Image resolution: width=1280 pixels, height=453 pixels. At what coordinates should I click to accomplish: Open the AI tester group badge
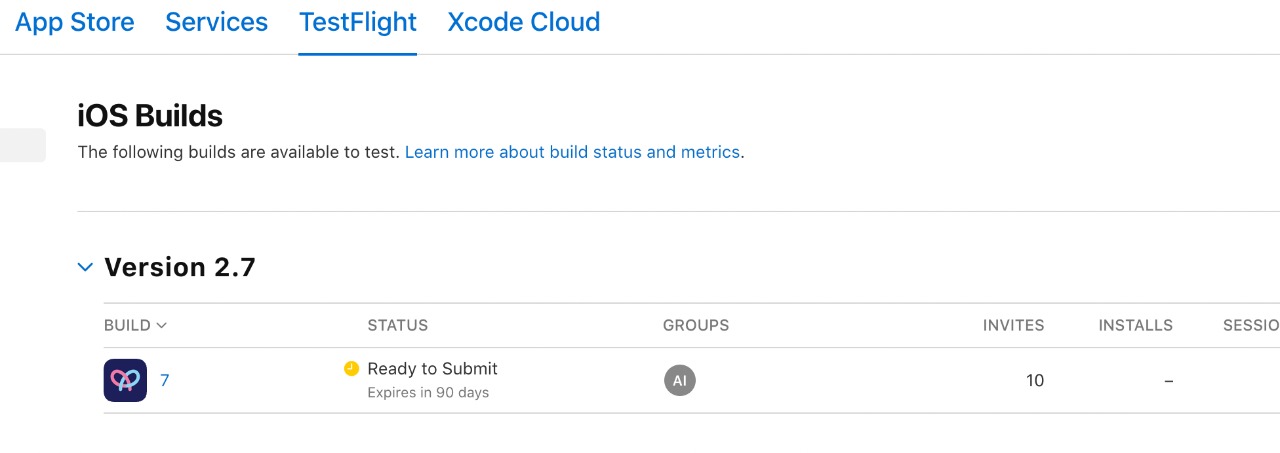(679, 380)
